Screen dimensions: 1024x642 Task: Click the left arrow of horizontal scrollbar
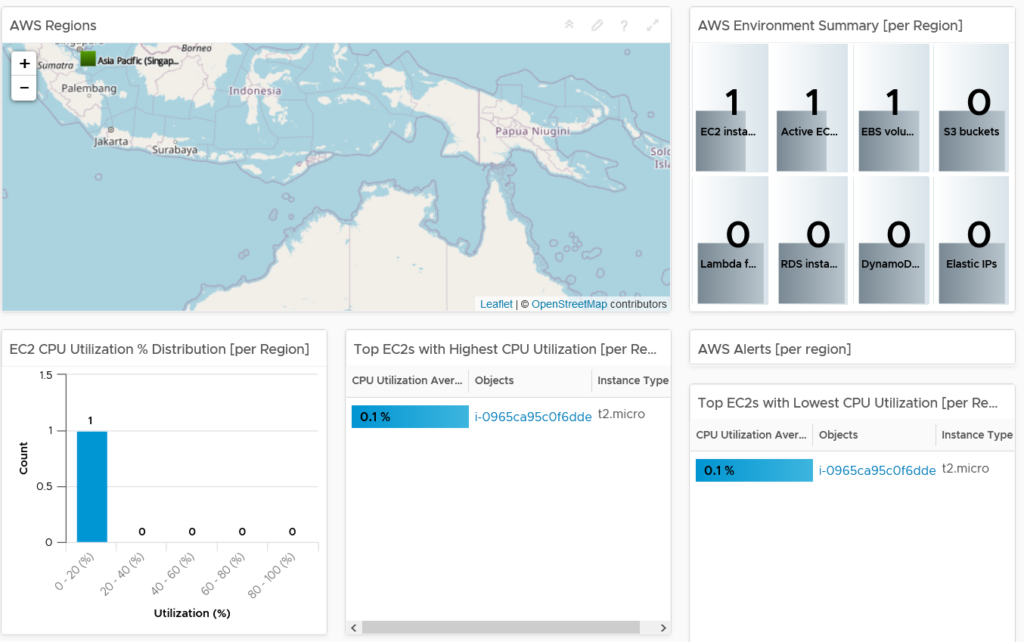click(x=354, y=628)
